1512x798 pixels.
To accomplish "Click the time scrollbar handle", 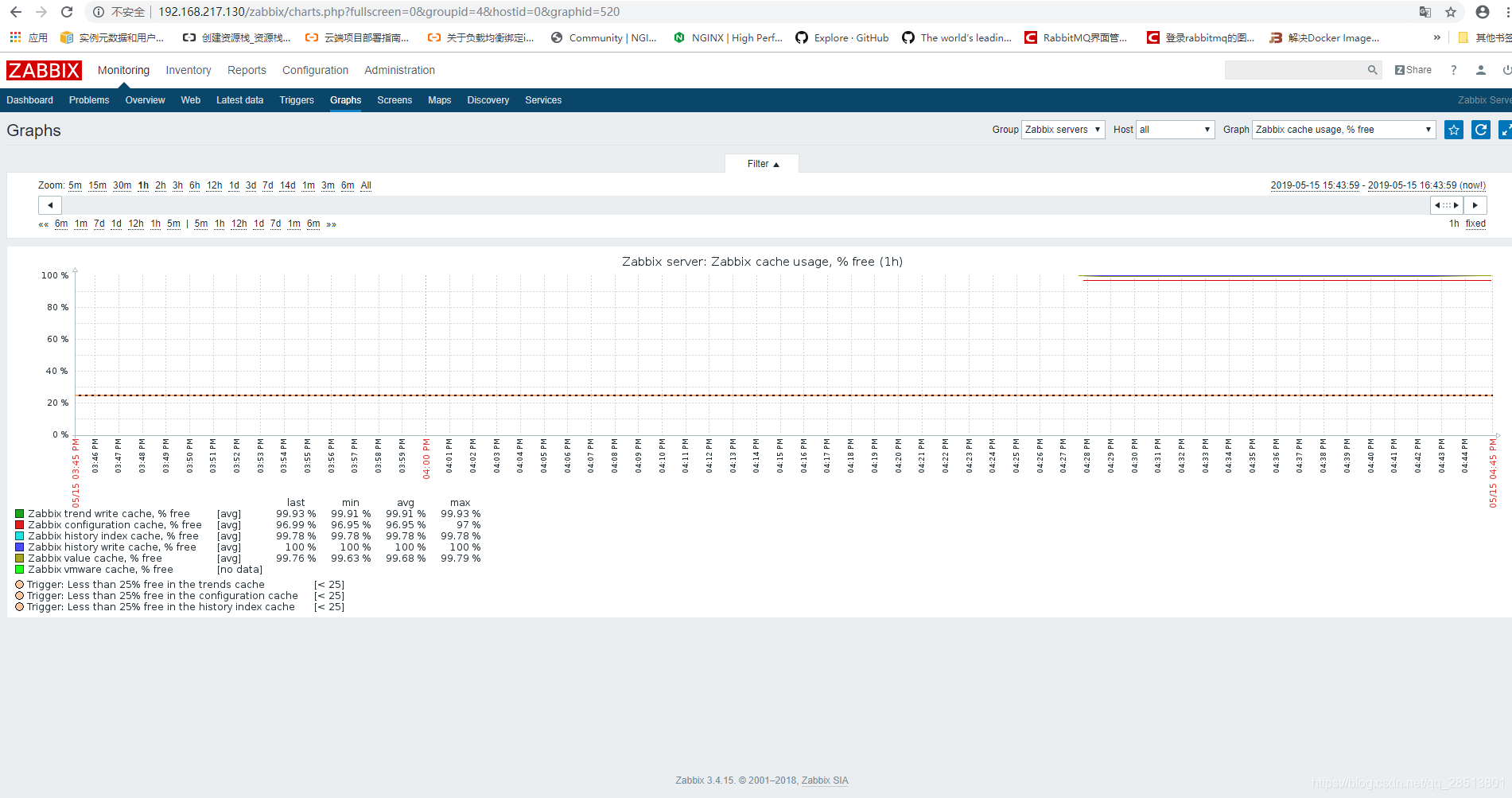I will (1447, 205).
